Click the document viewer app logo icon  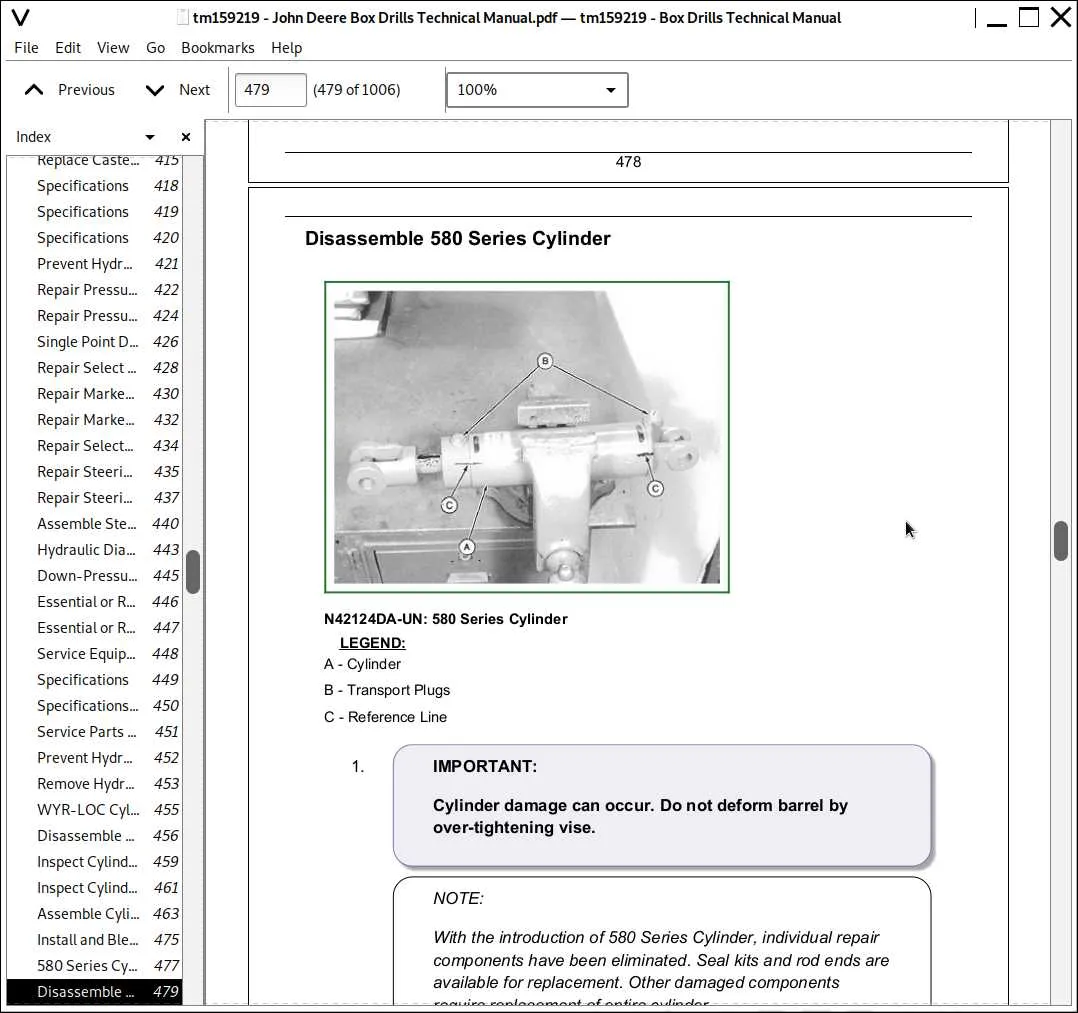click(x=21, y=17)
